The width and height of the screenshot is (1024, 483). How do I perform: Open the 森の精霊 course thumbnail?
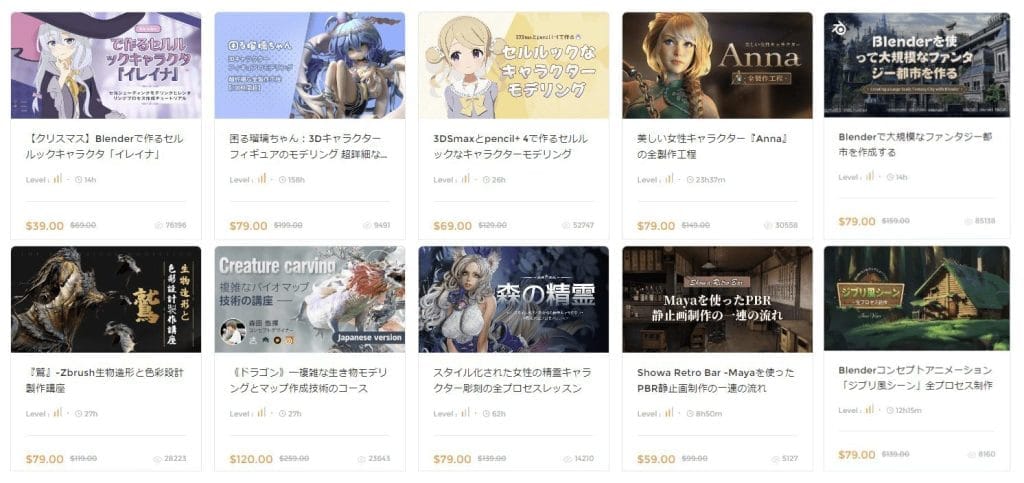click(x=513, y=299)
